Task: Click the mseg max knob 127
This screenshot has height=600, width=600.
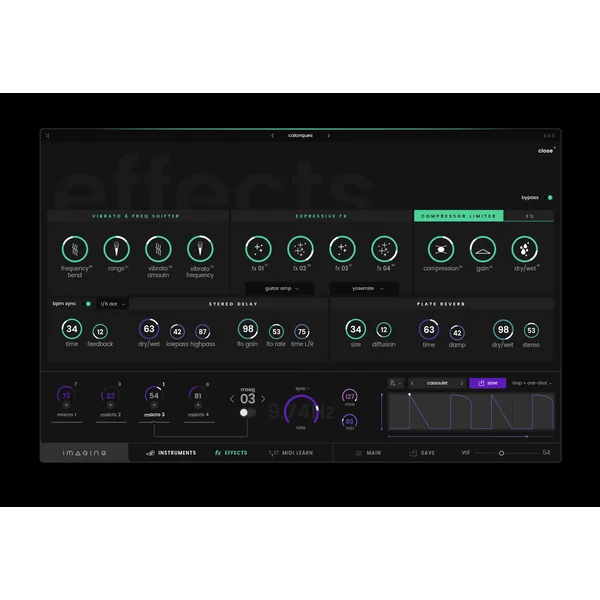Action: point(350,396)
